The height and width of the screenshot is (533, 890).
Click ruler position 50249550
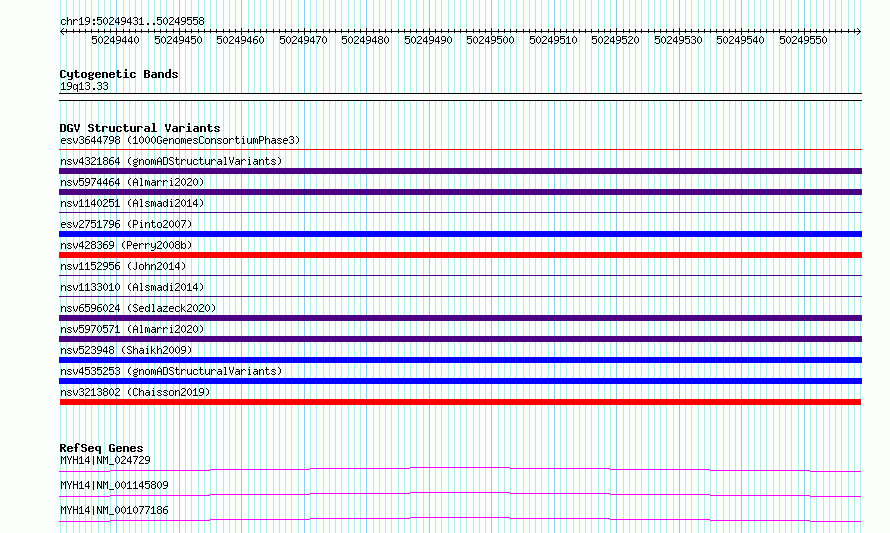coord(803,40)
